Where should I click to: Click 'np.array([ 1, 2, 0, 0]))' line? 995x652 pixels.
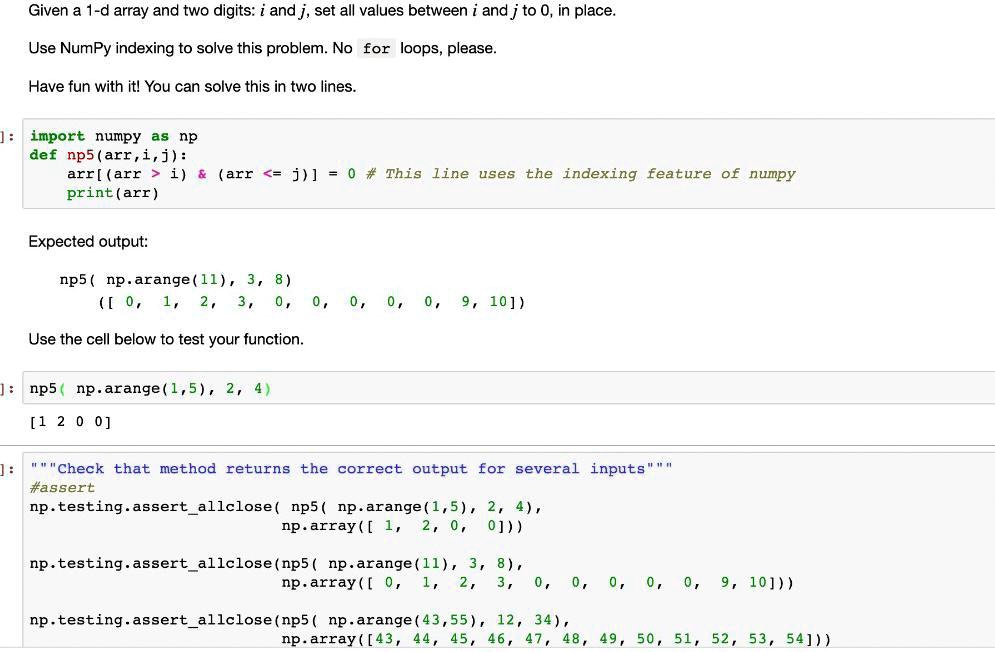point(402,526)
